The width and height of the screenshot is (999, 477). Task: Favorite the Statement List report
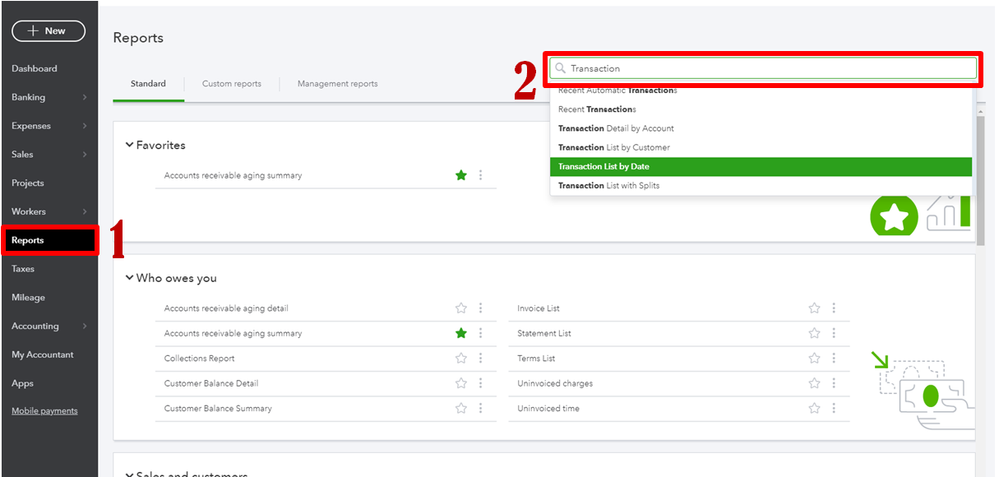pos(814,333)
